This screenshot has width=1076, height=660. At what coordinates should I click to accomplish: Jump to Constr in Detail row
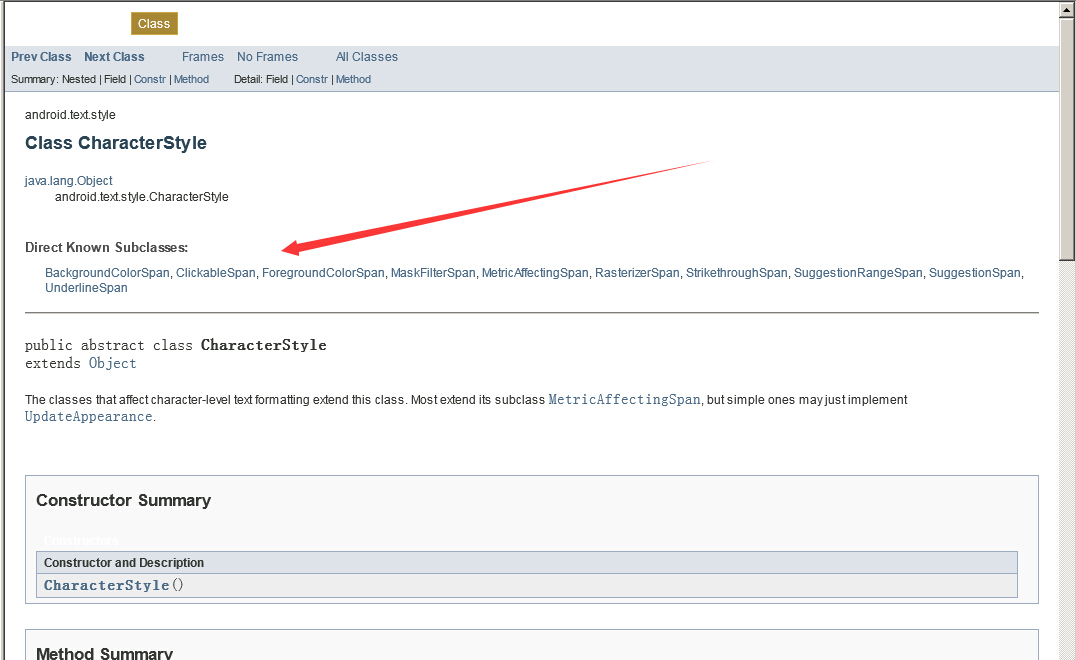[312, 80]
